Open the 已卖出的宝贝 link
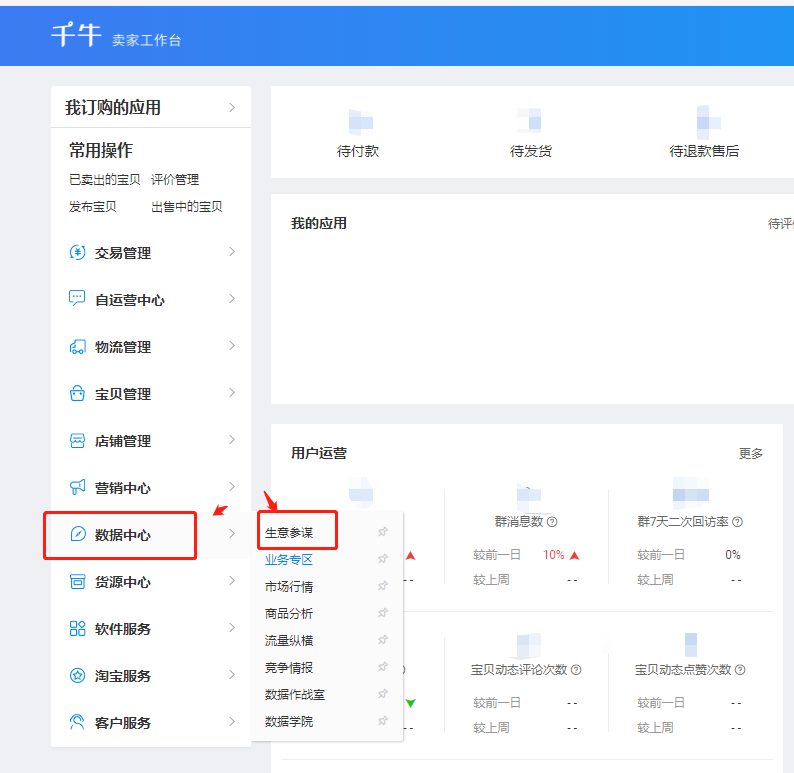794x773 pixels. (x=104, y=180)
